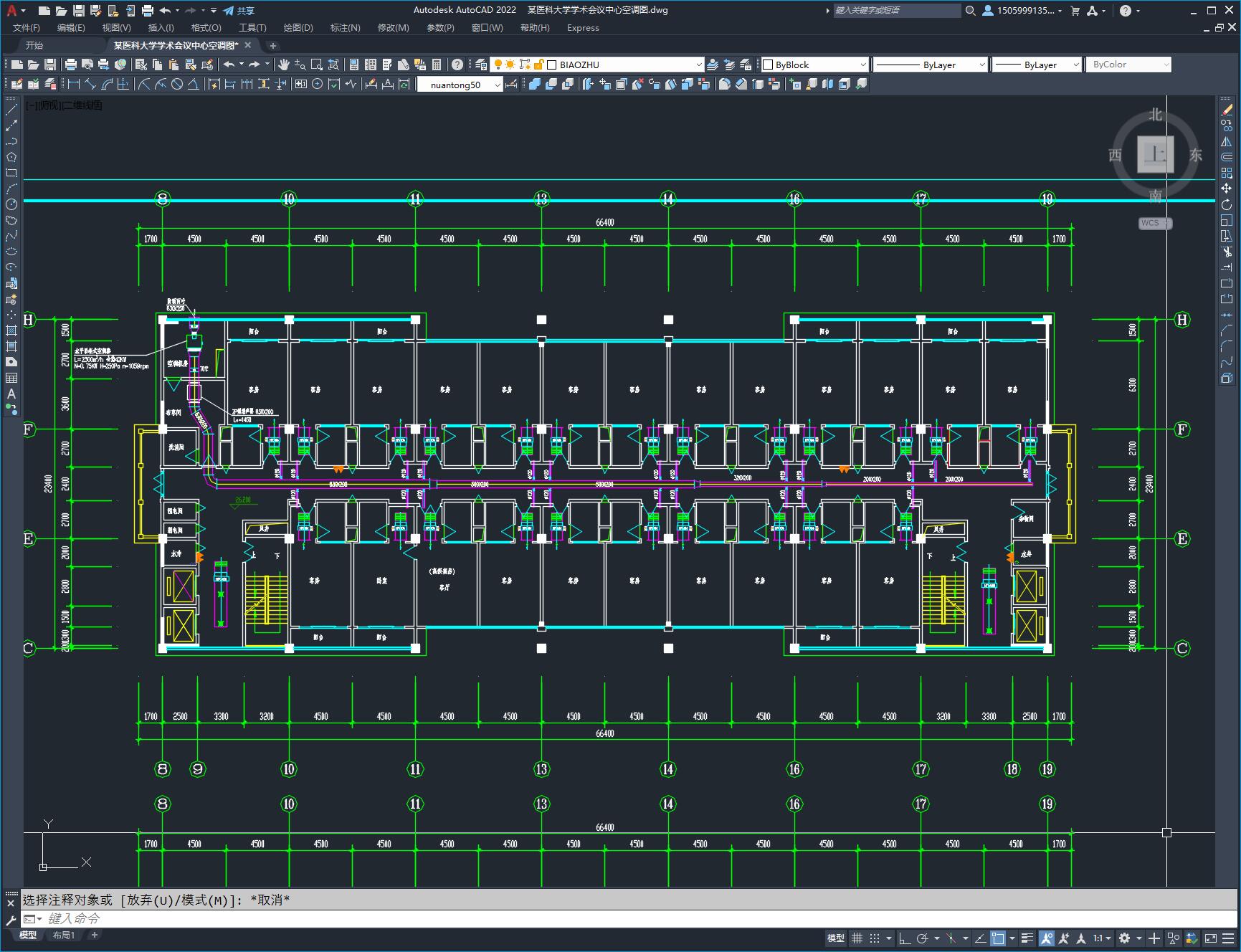Viewport: 1241px width, 952px height.
Task: Open the Layer Properties Manager icon
Action: click(x=481, y=65)
